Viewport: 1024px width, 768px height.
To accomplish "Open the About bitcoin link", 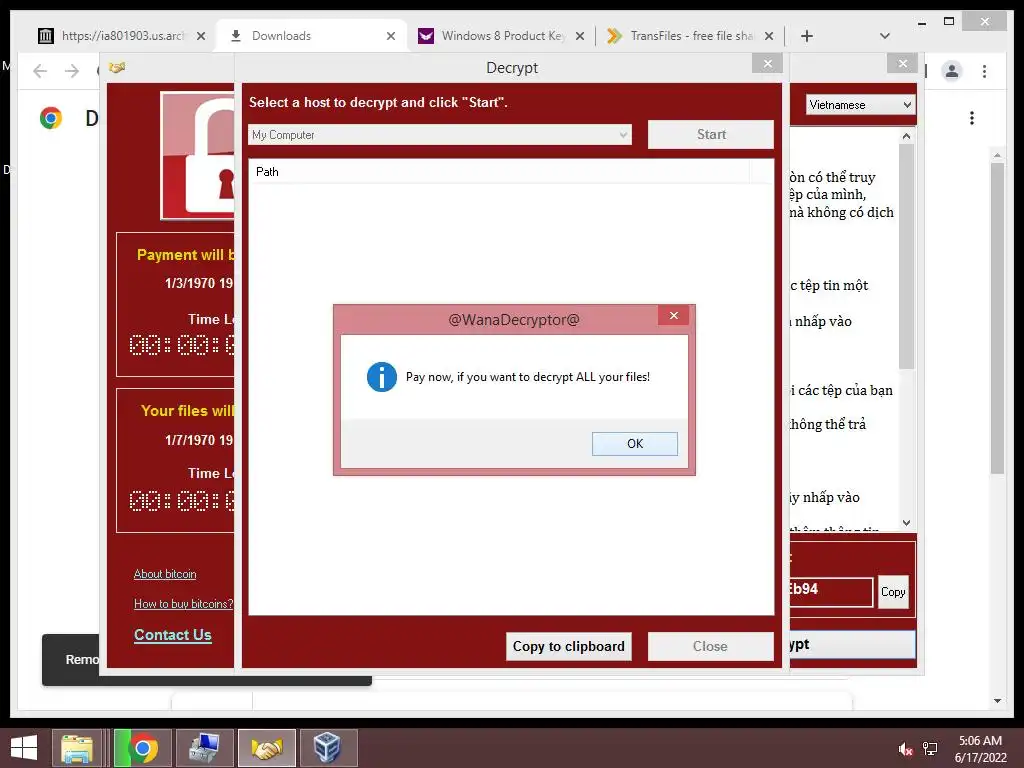I will pyautogui.click(x=165, y=574).
